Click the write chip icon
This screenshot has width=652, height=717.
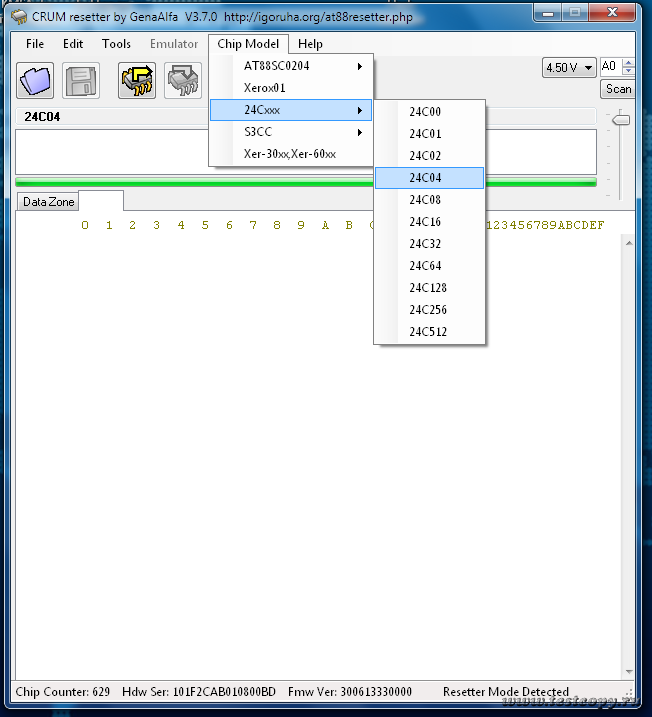pyautogui.click(x=183, y=80)
